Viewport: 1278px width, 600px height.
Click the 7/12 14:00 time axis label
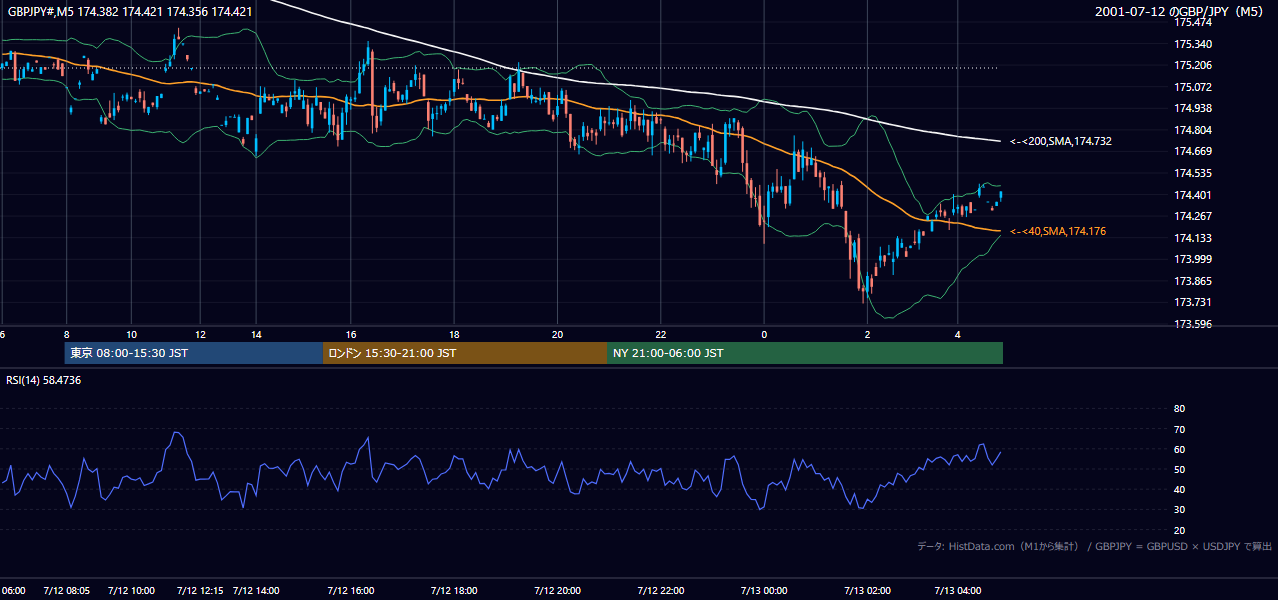coord(256,591)
